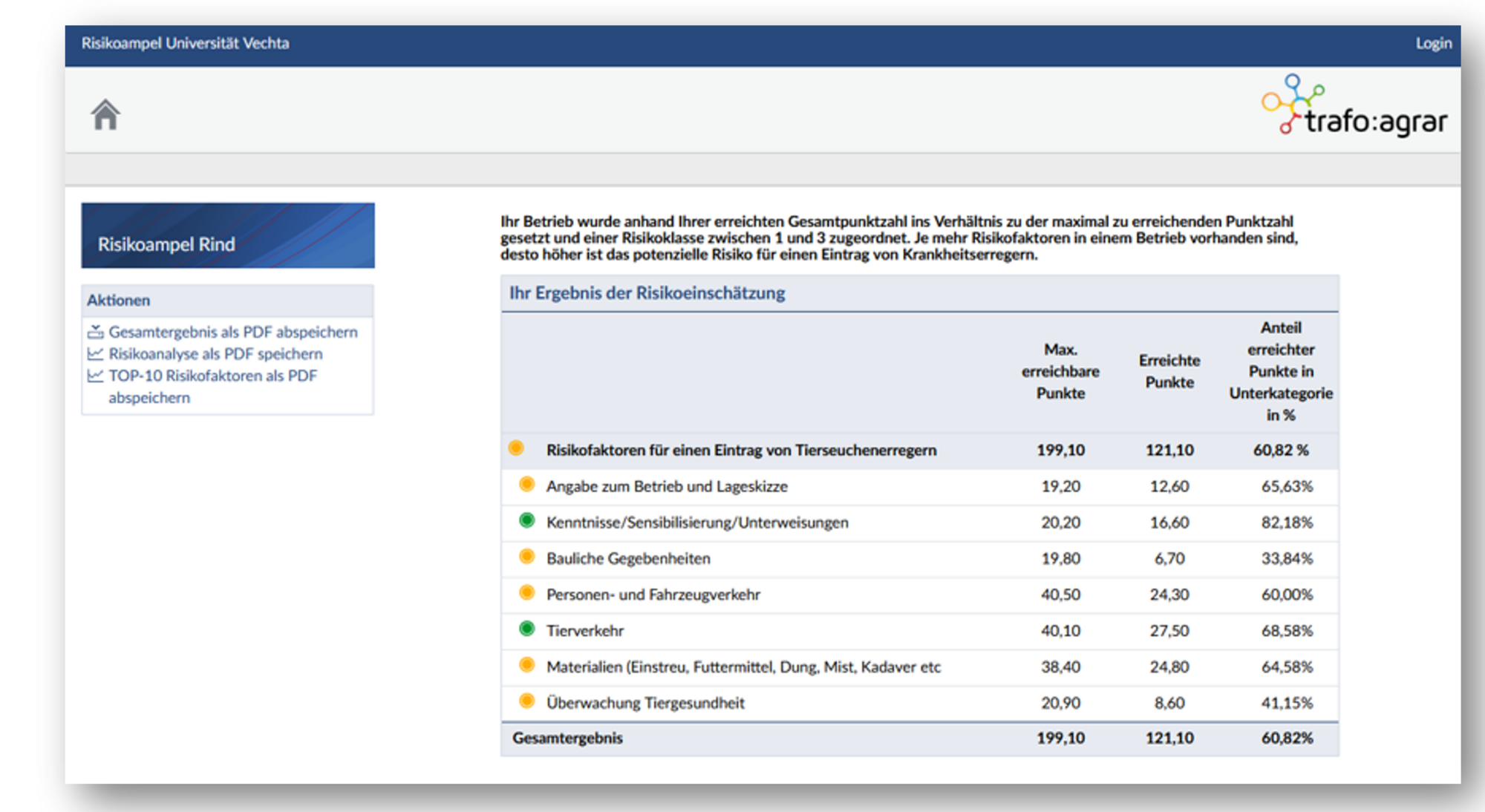Click the home icon

click(105, 115)
